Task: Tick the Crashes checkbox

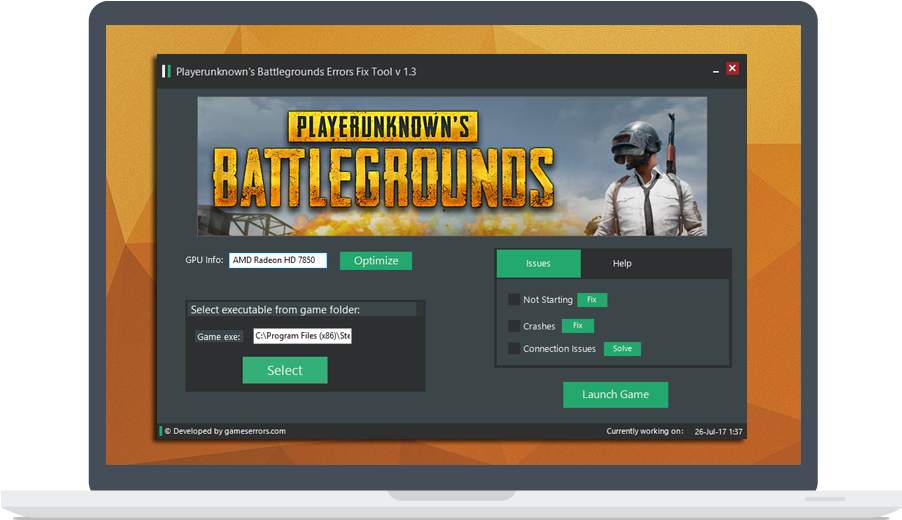Action: (514, 326)
